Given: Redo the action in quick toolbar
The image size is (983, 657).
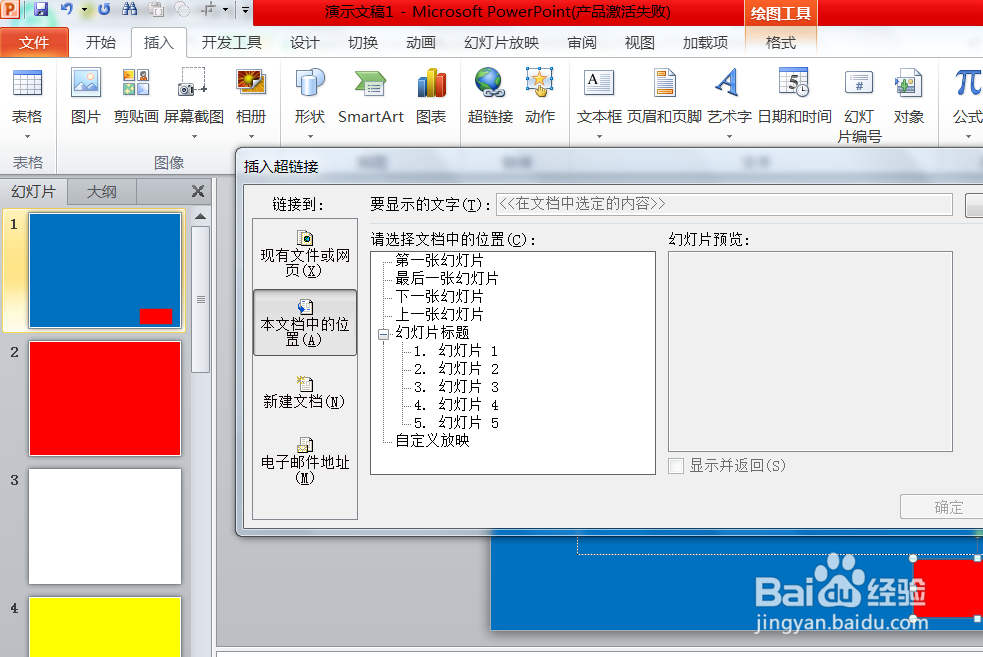Looking at the screenshot, I should [x=104, y=9].
